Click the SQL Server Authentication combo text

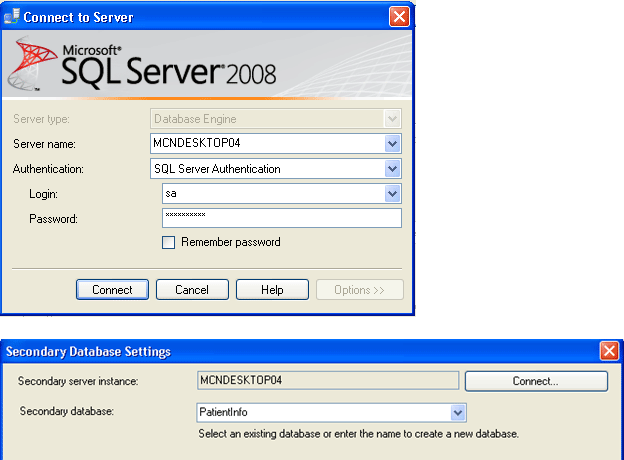click(217, 169)
